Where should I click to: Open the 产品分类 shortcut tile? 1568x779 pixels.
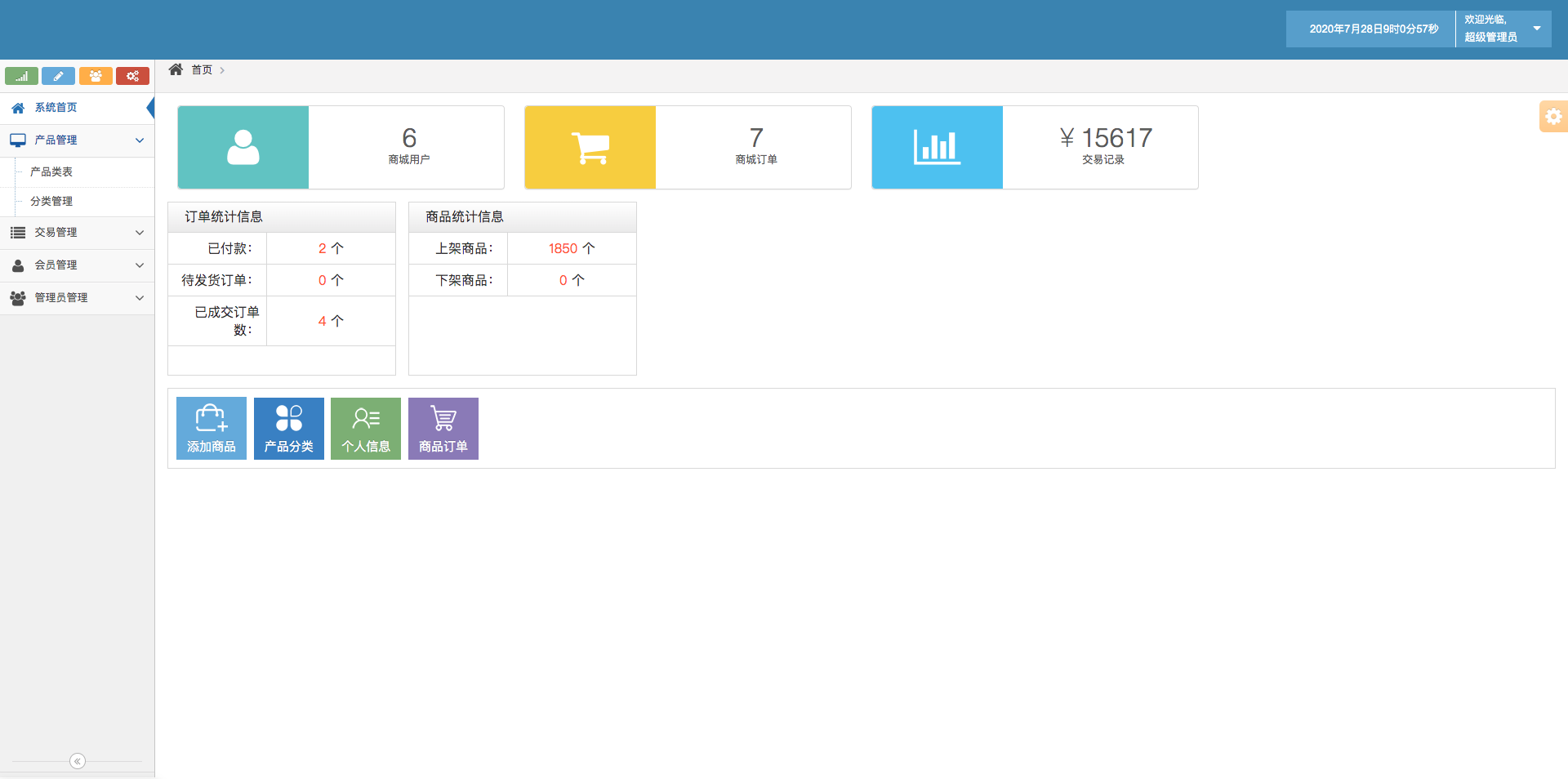(289, 429)
